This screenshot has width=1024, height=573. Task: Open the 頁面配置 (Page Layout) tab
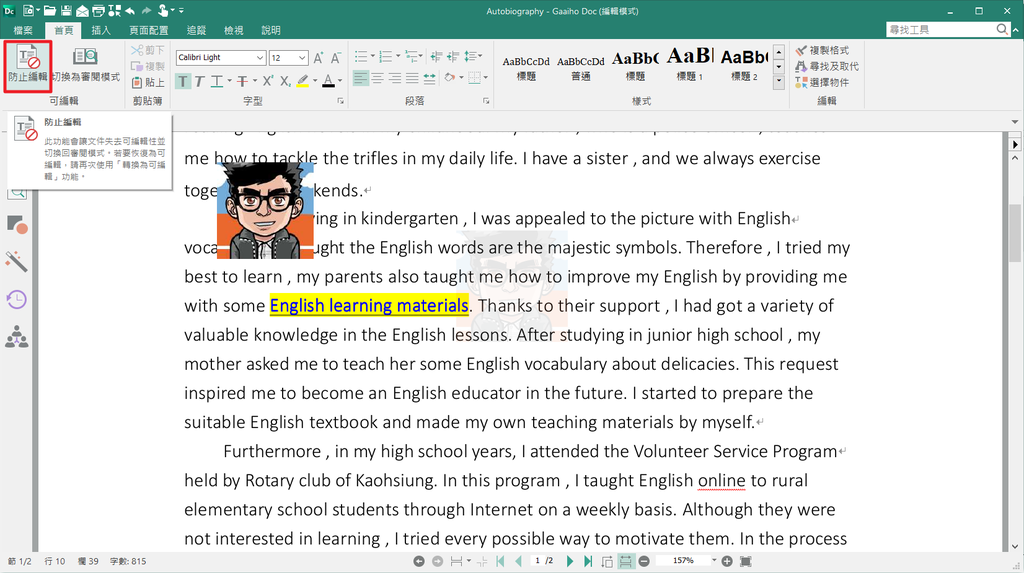click(x=148, y=30)
